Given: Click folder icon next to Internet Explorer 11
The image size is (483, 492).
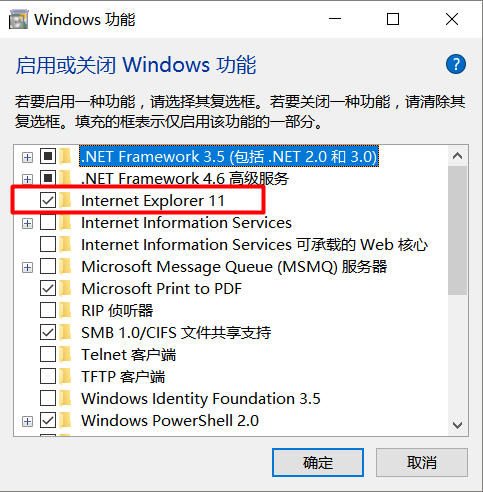Looking at the screenshot, I should 66,200.
